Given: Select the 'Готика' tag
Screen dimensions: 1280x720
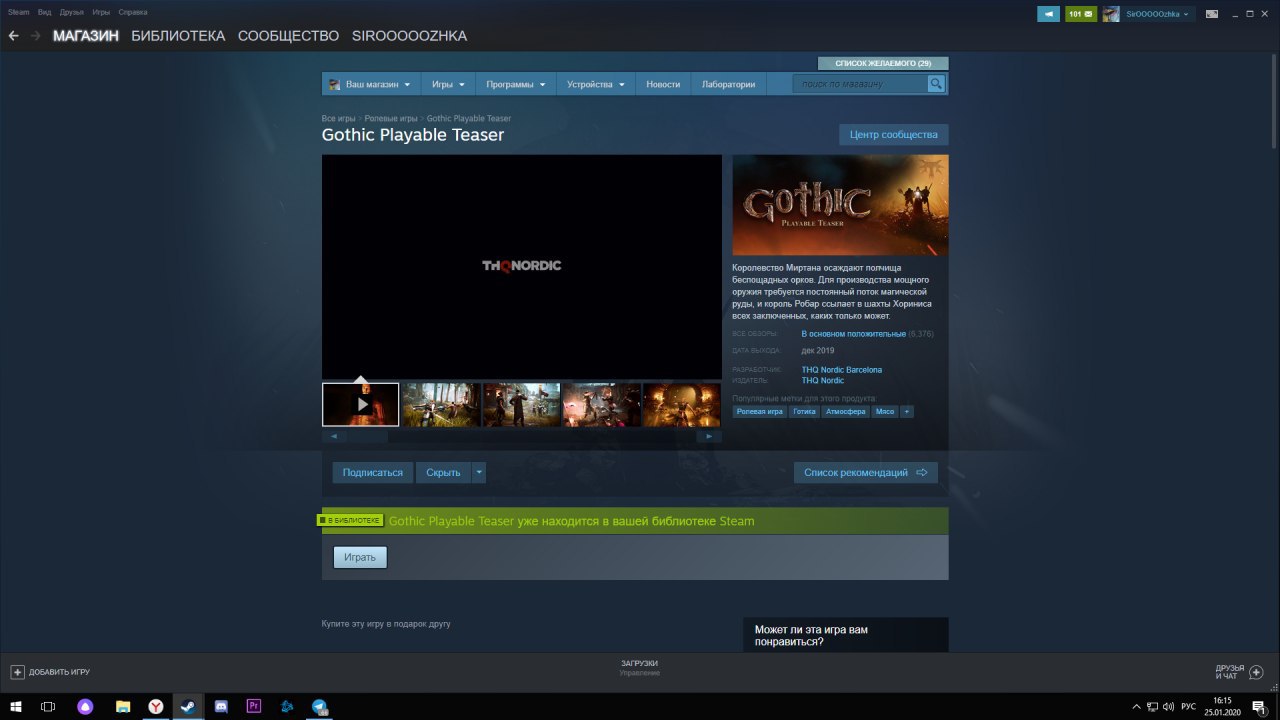Looking at the screenshot, I should pos(804,411).
